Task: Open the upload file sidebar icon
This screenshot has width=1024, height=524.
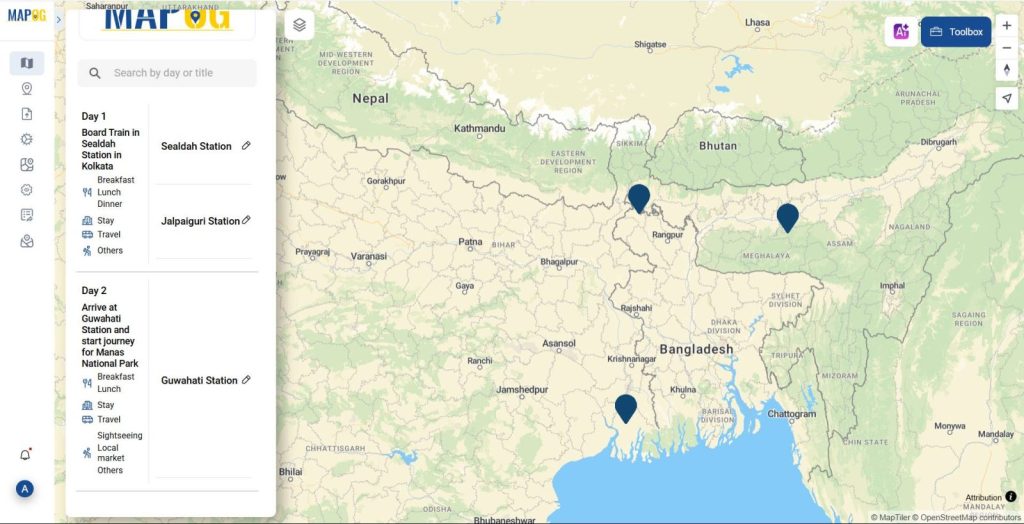Action: (27, 114)
